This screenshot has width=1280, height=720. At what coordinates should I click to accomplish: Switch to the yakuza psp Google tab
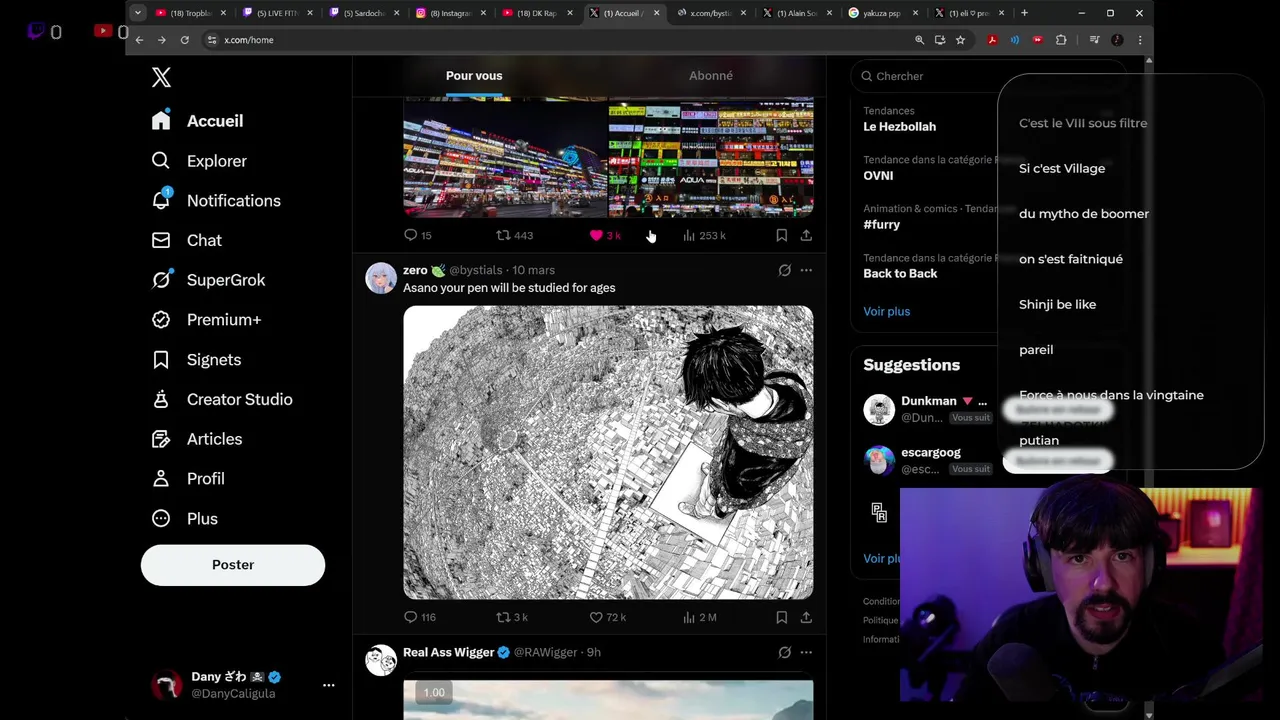coord(882,13)
